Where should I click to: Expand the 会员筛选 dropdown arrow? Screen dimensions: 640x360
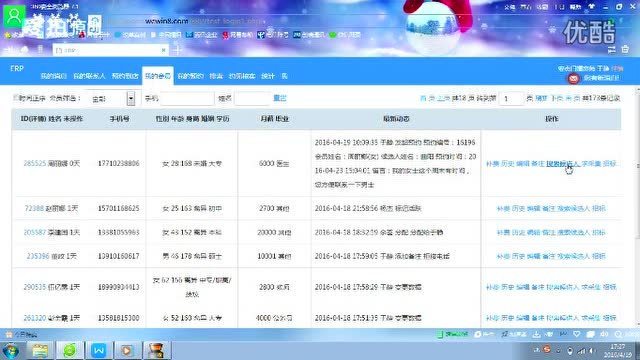pyautogui.click(x=131, y=98)
